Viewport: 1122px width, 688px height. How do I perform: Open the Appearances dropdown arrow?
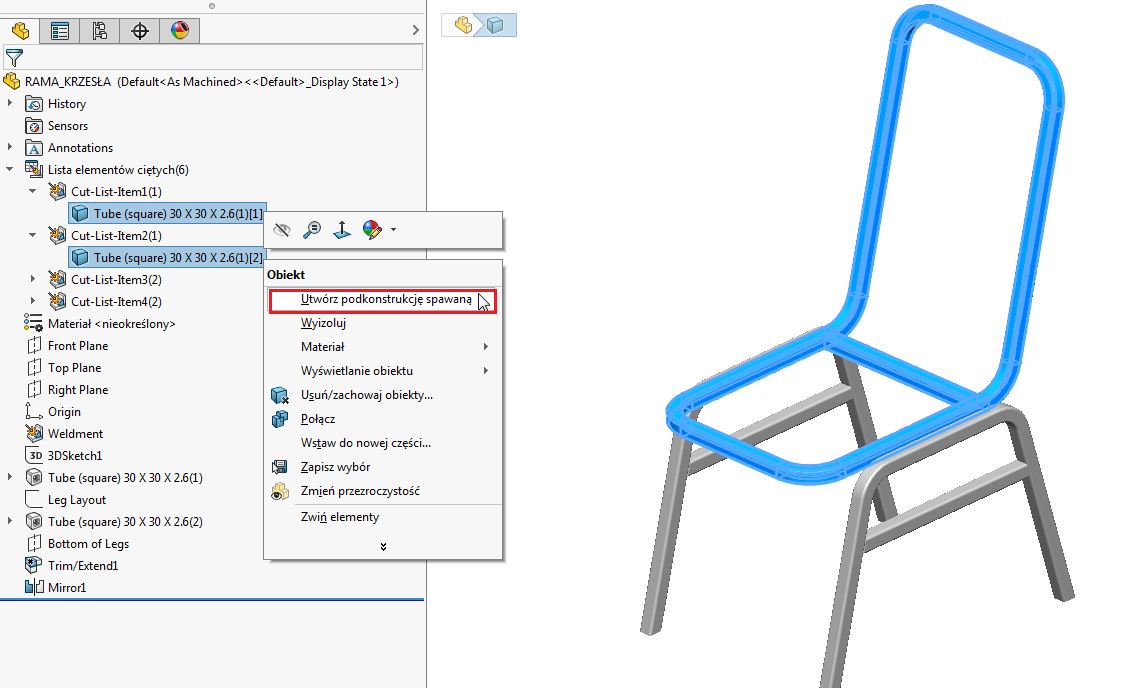click(394, 230)
